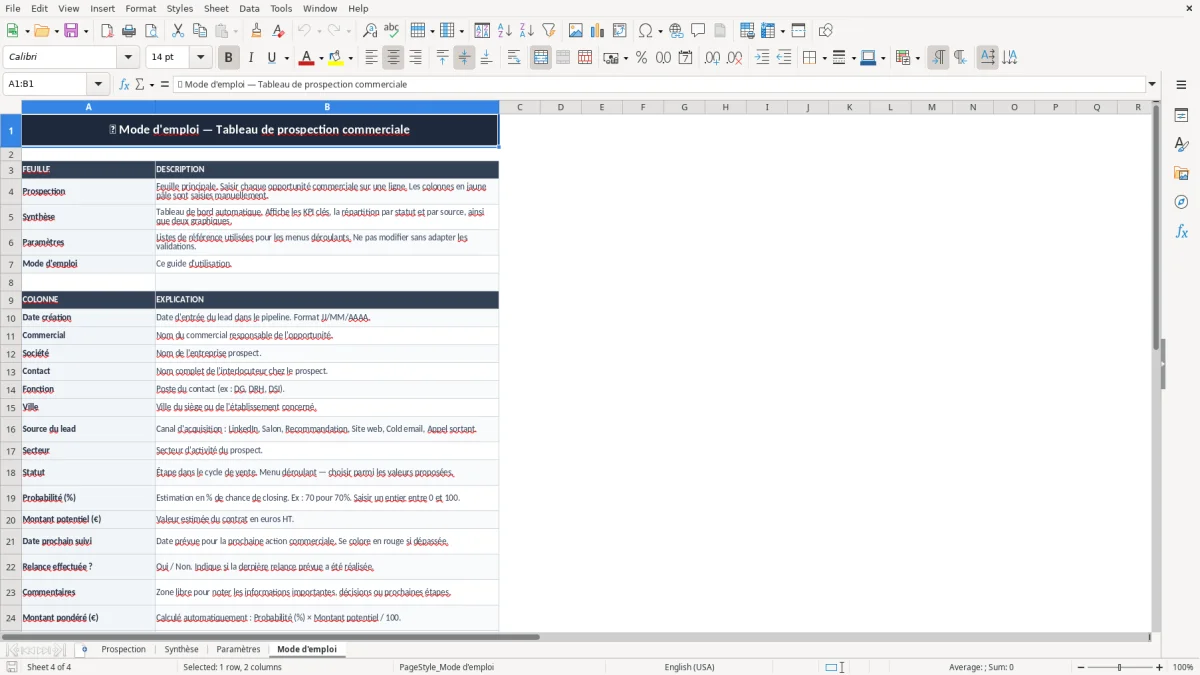Open Find and Replace
1200x675 pixels.
tap(370, 31)
